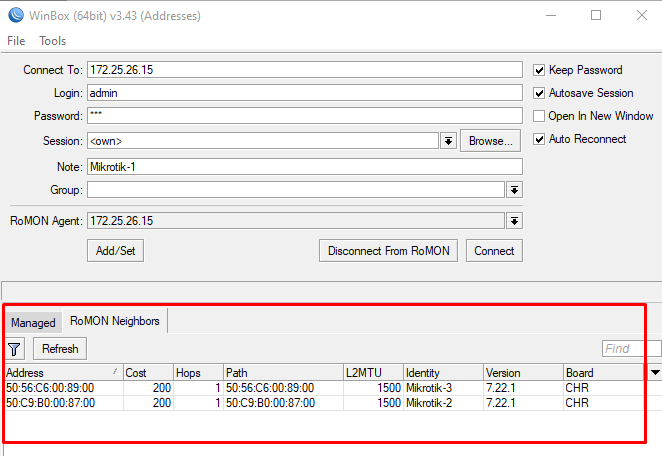Select the Mikrotik-3 neighbor row

[x=300, y=388]
